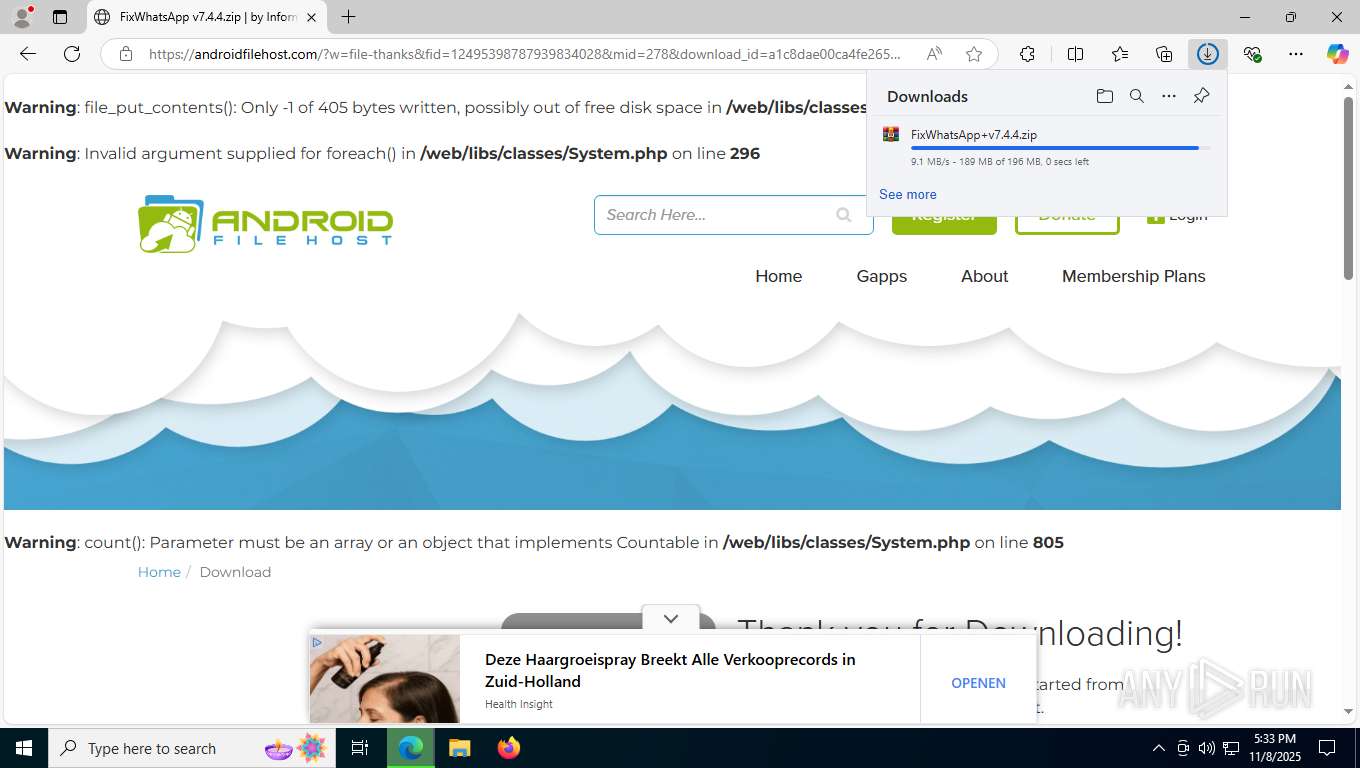
Task: Open Read aloud in address bar
Action: (934, 54)
